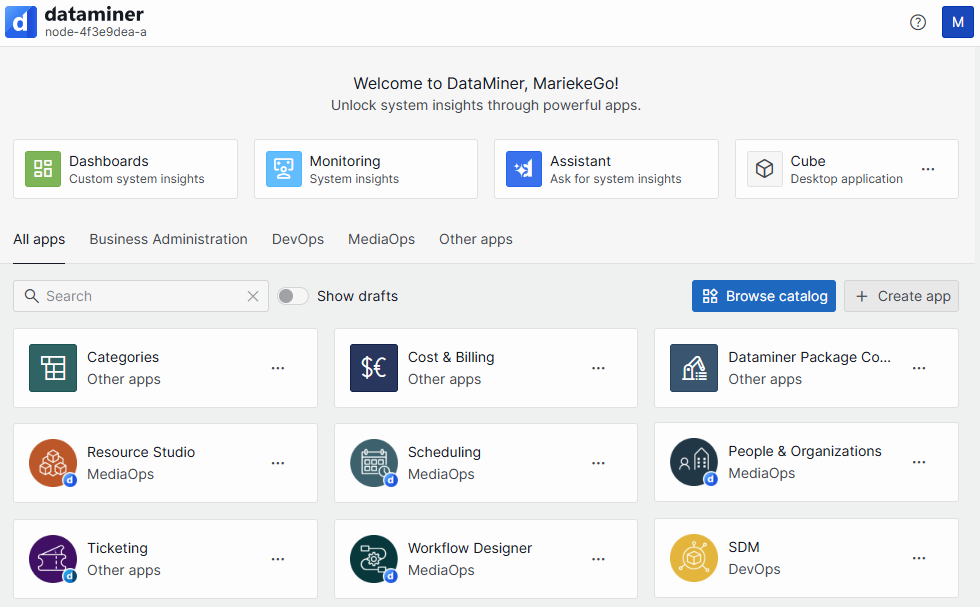Image resolution: width=980 pixels, height=607 pixels.
Task: Open Scheduling more options menu
Action: pos(598,463)
